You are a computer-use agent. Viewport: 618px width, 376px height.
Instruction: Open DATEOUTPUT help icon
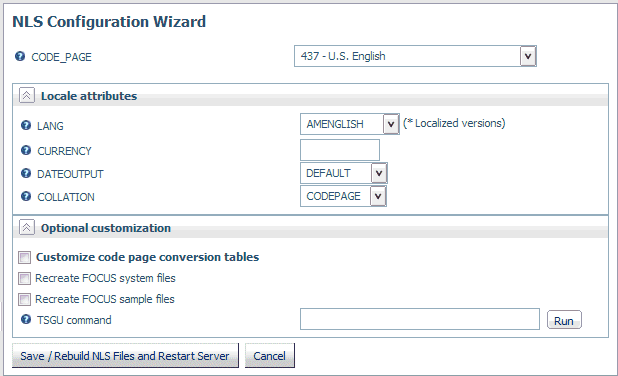(x=26, y=173)
